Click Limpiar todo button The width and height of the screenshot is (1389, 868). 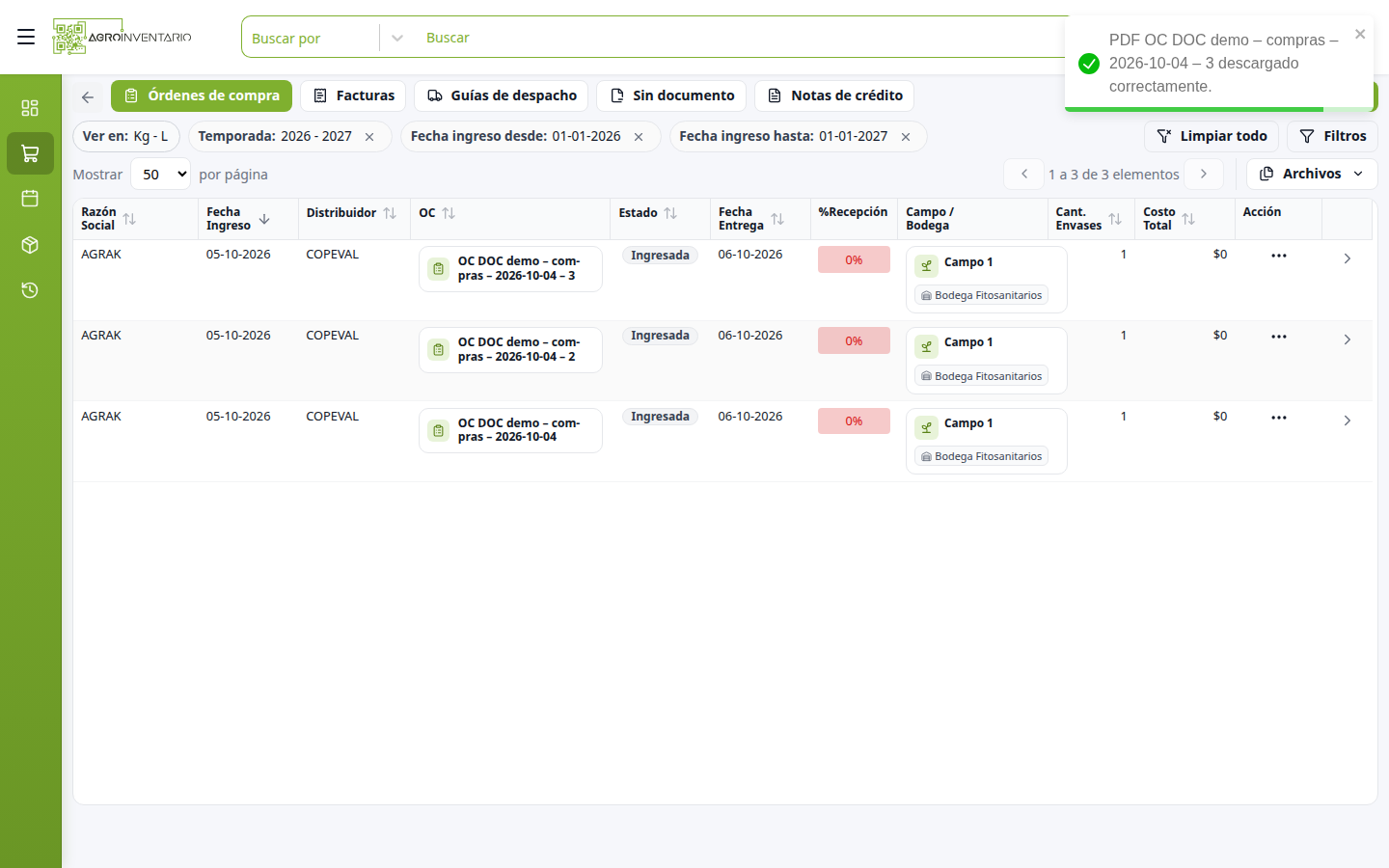click(x=1212, y=136)
